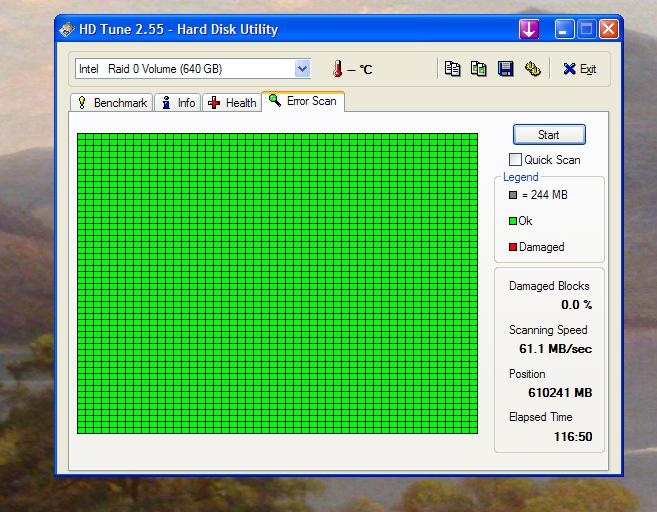The image size is (657, 512).
Task: Switch to the Info tab
Action: [x=178, y=103]
